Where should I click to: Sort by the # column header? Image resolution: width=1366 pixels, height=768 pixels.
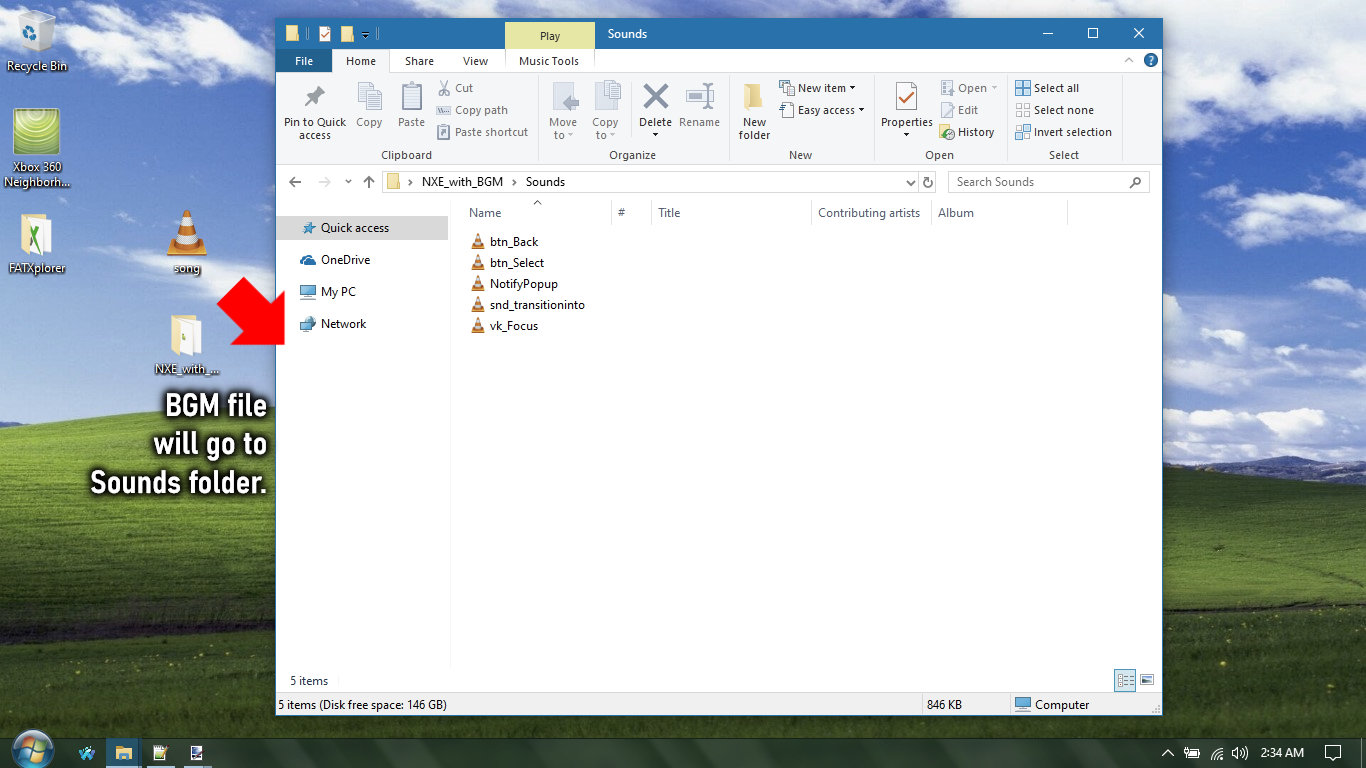tap(631, 212)
